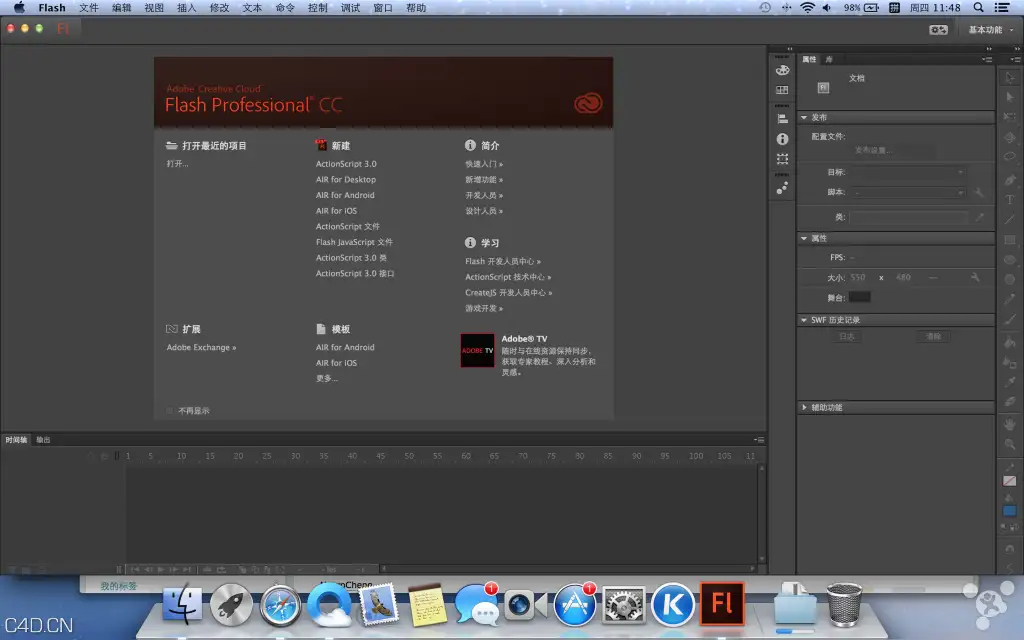This screenshot has height=640, width=1024.
Task: Click the 发布设置... button
Action: [873, 151]
